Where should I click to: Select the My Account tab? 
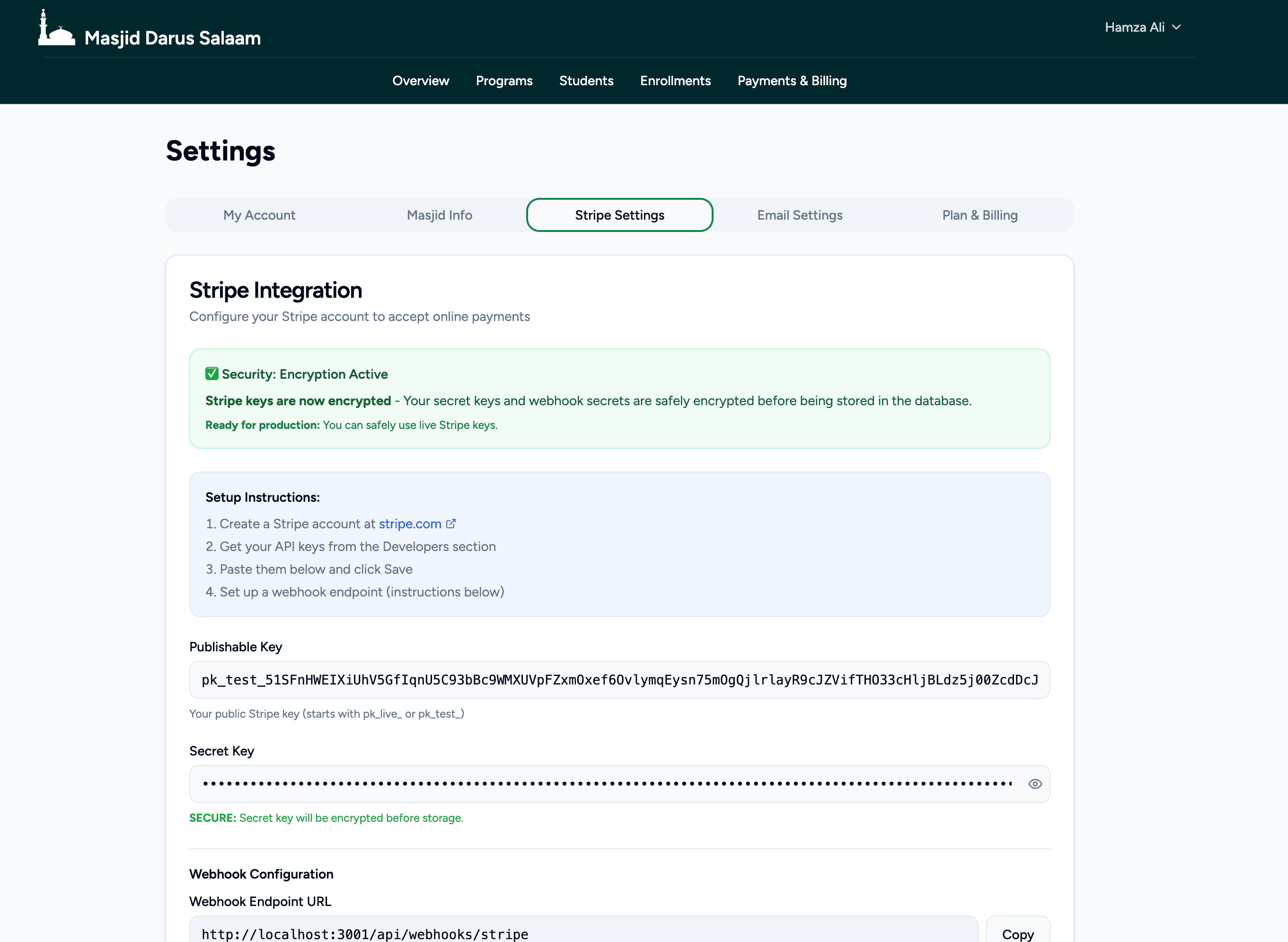click(259, 215)
